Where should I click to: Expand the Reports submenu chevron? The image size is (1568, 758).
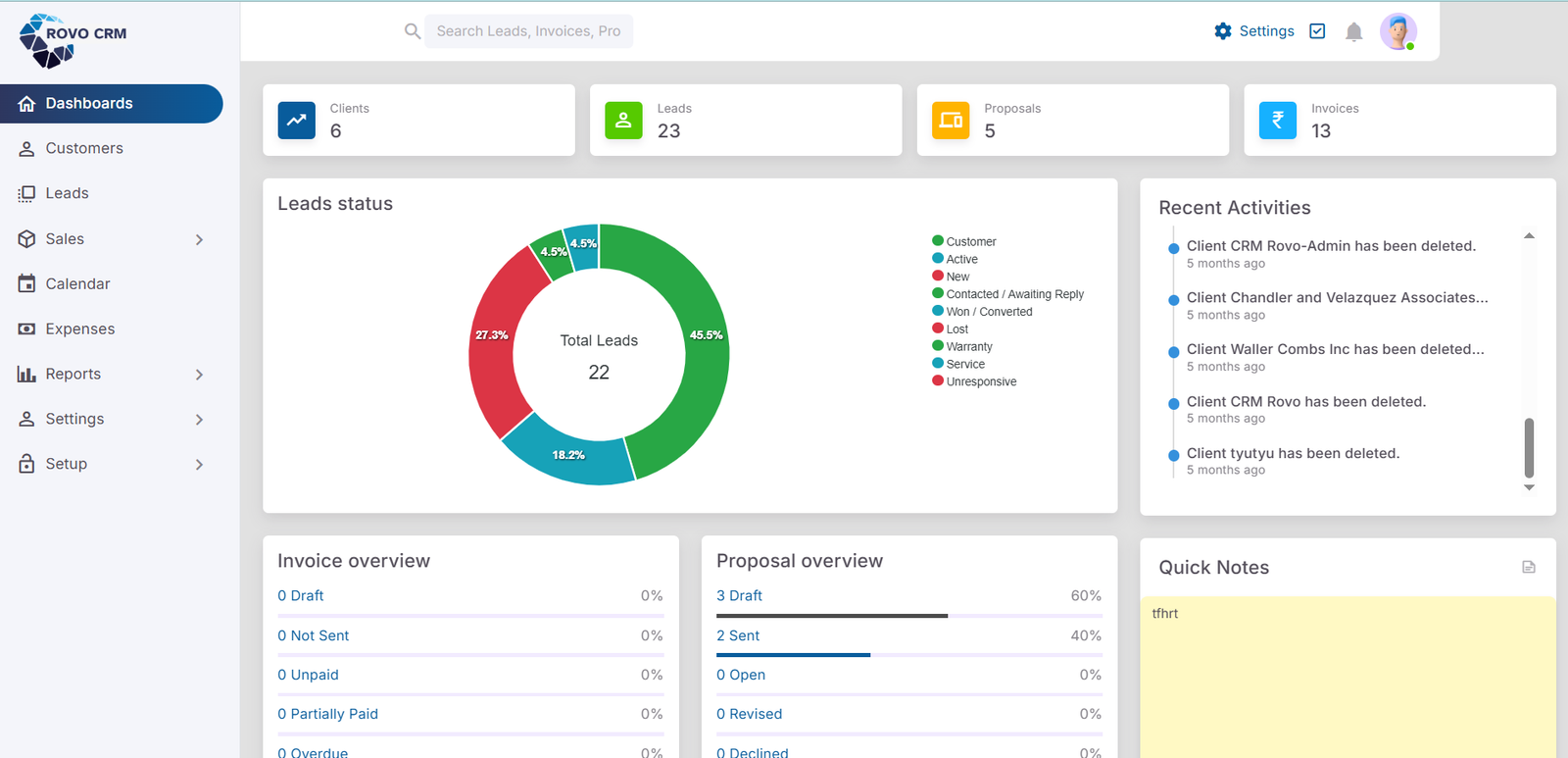(199, 375)
